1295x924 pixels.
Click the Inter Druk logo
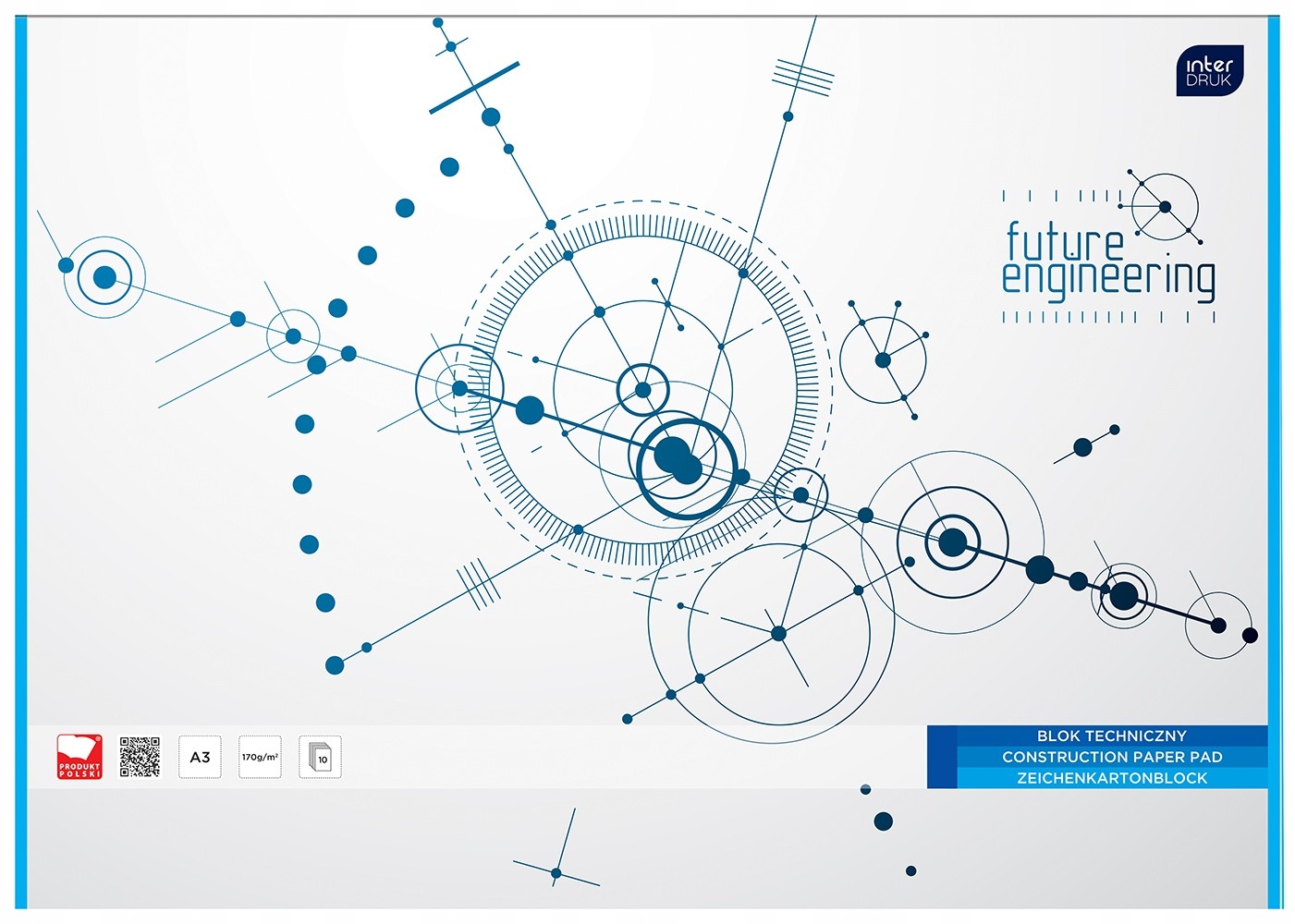coord(1210,71)
